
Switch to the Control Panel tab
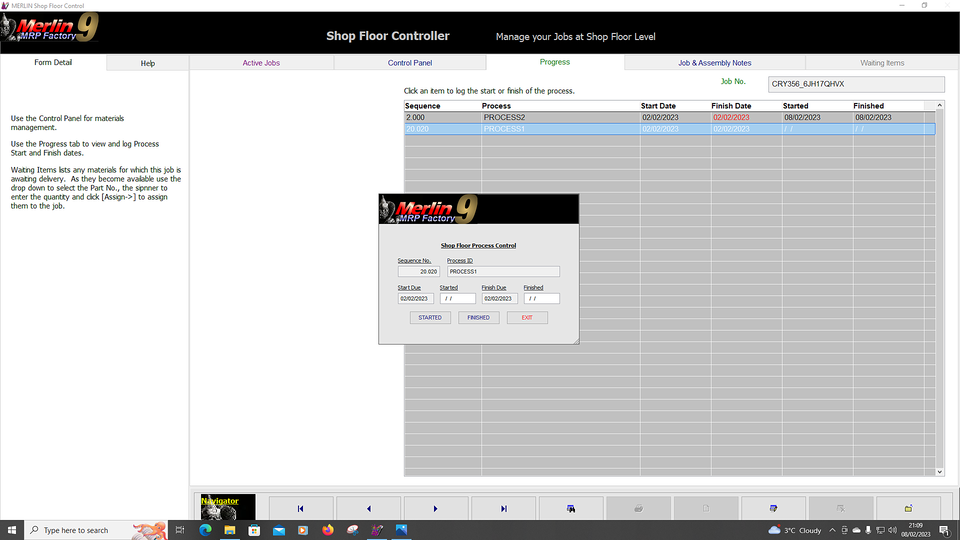coord(410,63)
